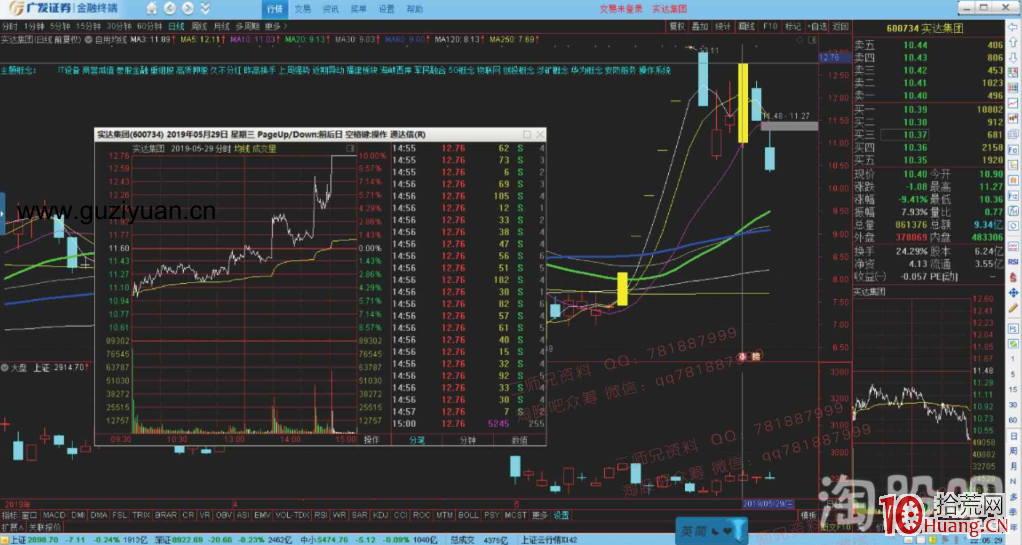Click the diamond icon above the price axis
1022x545 pixels.
pos(800,40)
